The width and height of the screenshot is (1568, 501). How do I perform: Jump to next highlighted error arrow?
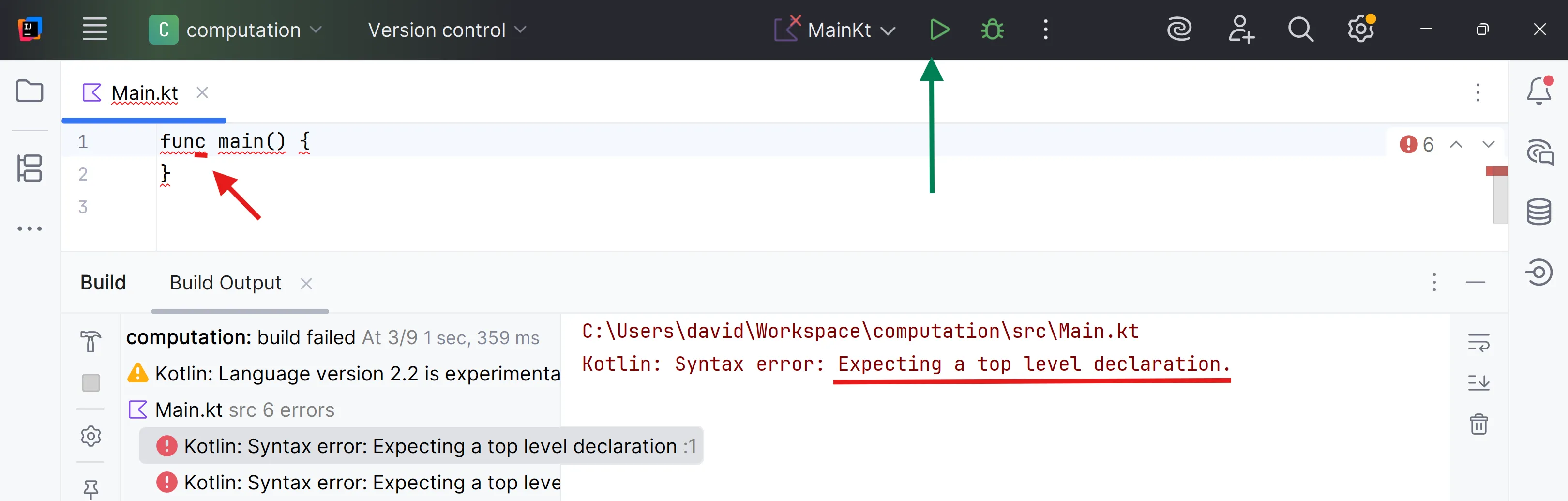pyautogui.click(x=1488, y=144)
